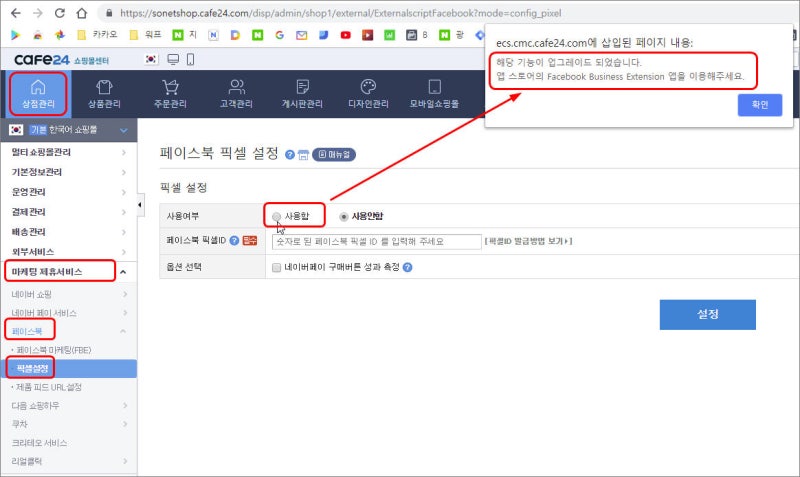
Task: Click the browser forward arrow
Action: (38, 13)
